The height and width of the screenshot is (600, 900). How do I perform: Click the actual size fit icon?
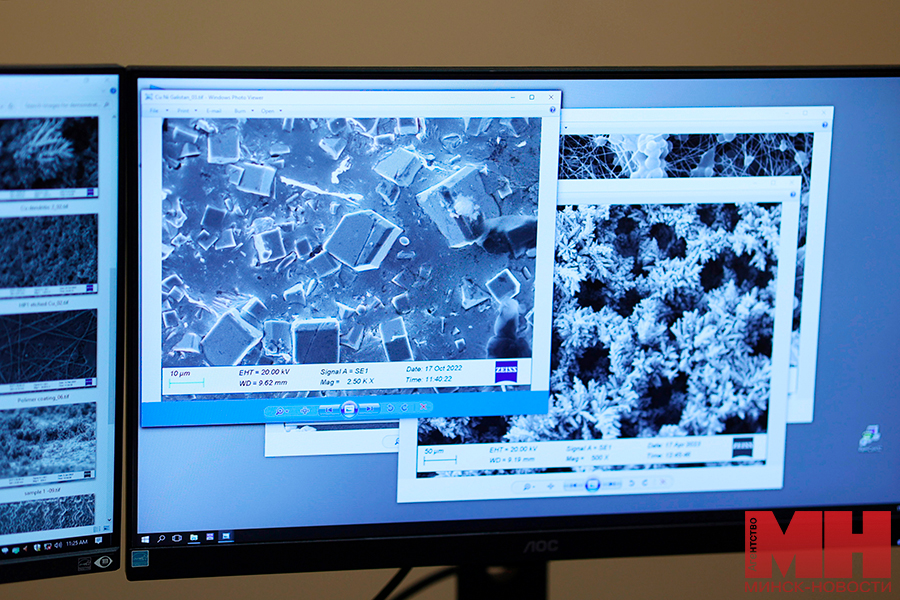(305, 410)
